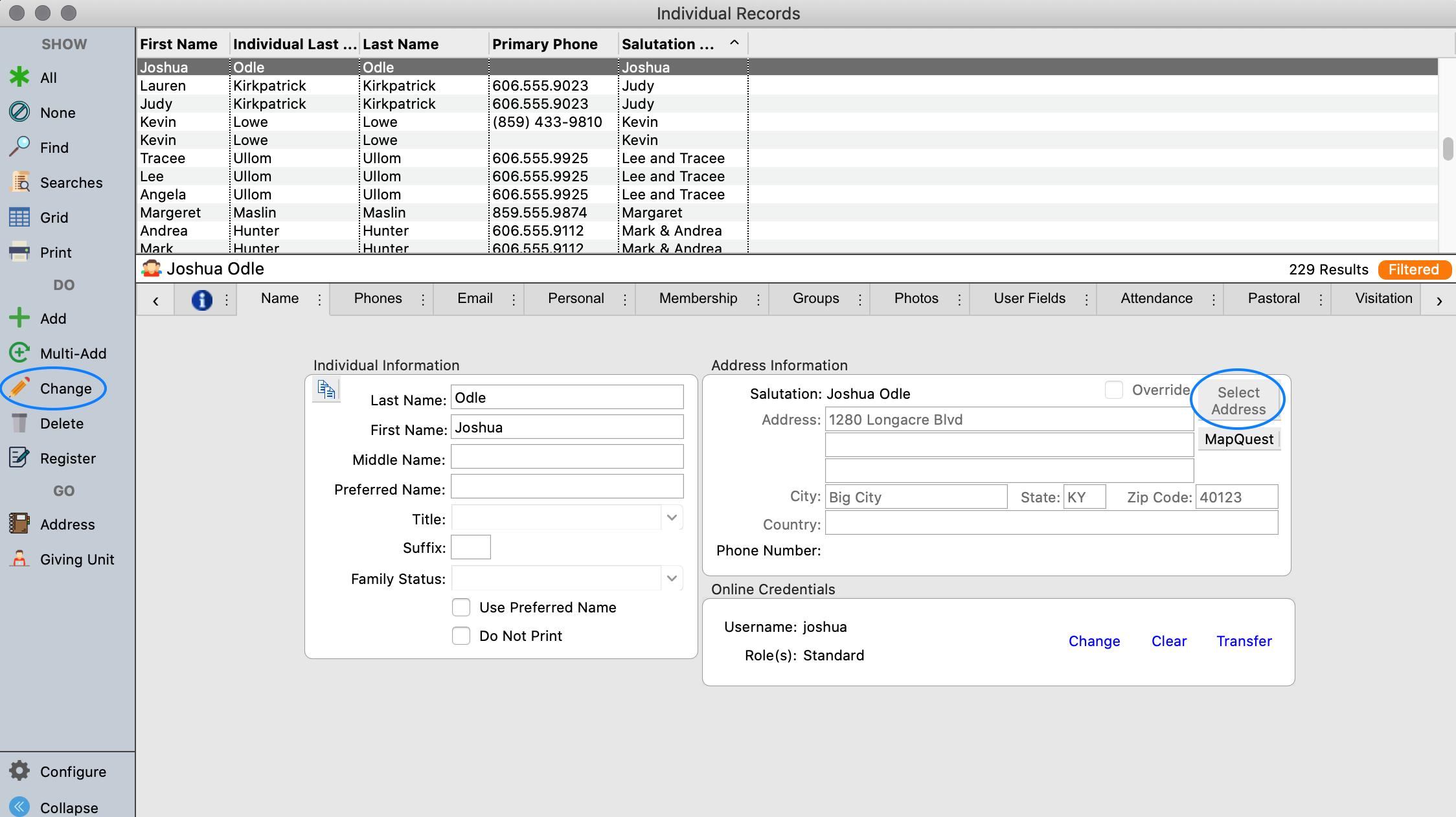Open Configure gear in sidebar

pyautogui.click(x=19, y=771)
